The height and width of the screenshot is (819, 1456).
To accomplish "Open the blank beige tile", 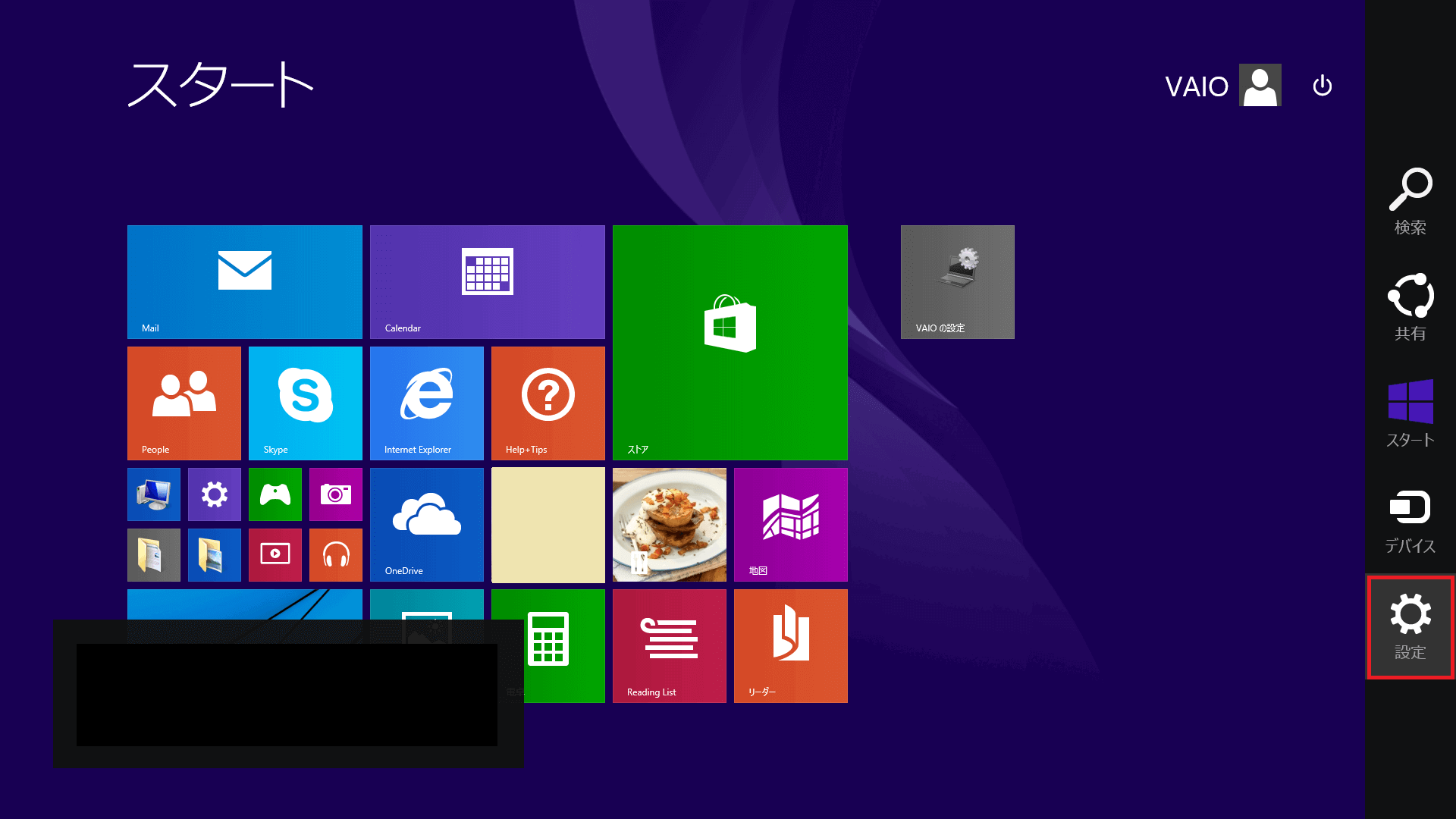I will [x=548, y=525].
